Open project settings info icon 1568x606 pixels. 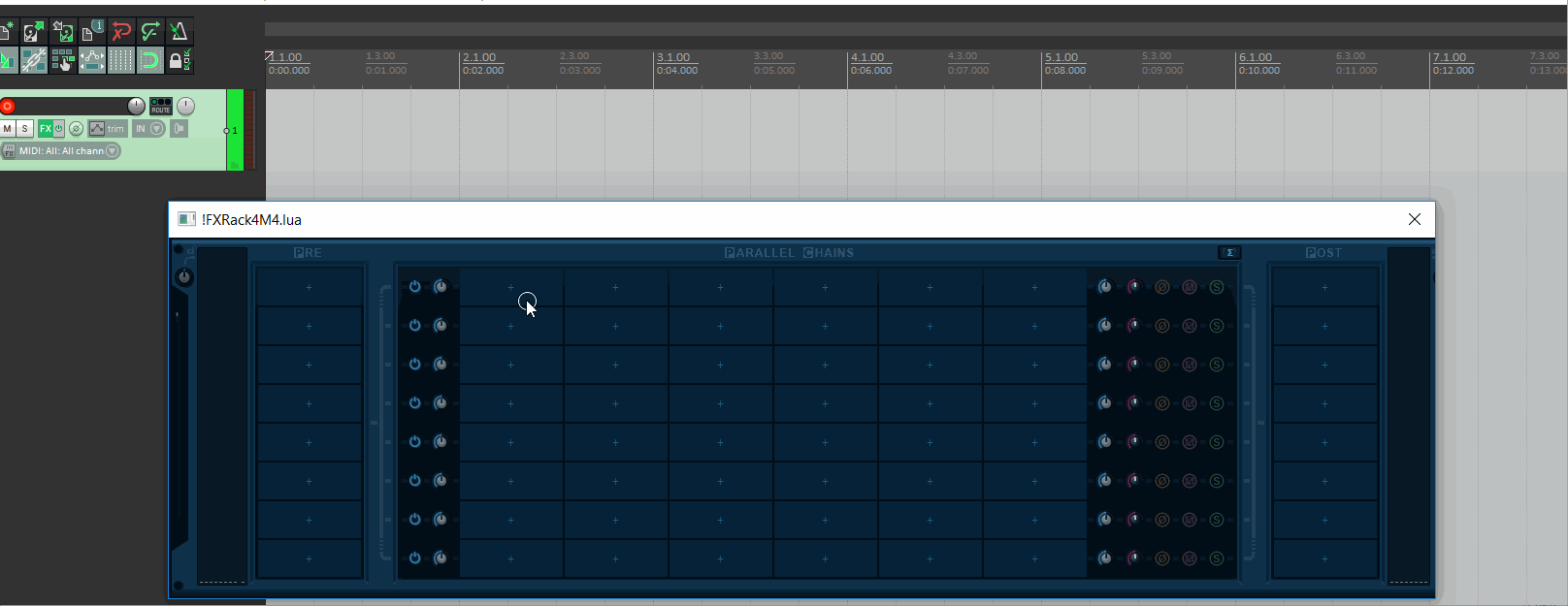(92, 32)
